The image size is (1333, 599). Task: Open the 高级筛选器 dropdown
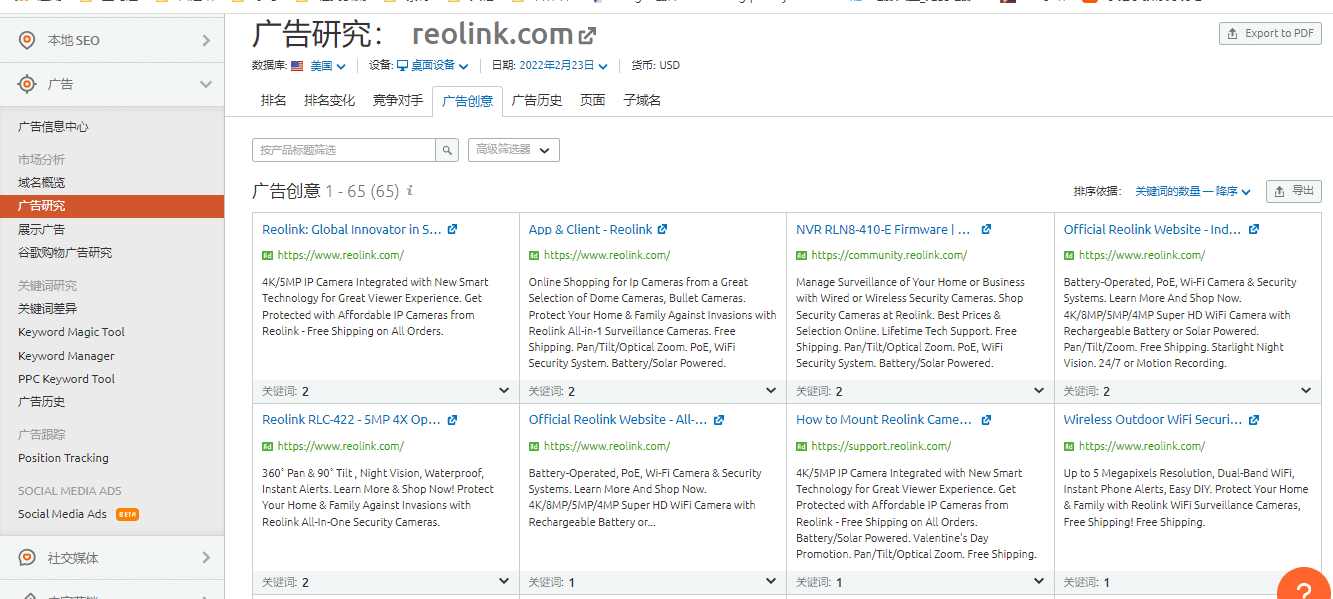514,150
